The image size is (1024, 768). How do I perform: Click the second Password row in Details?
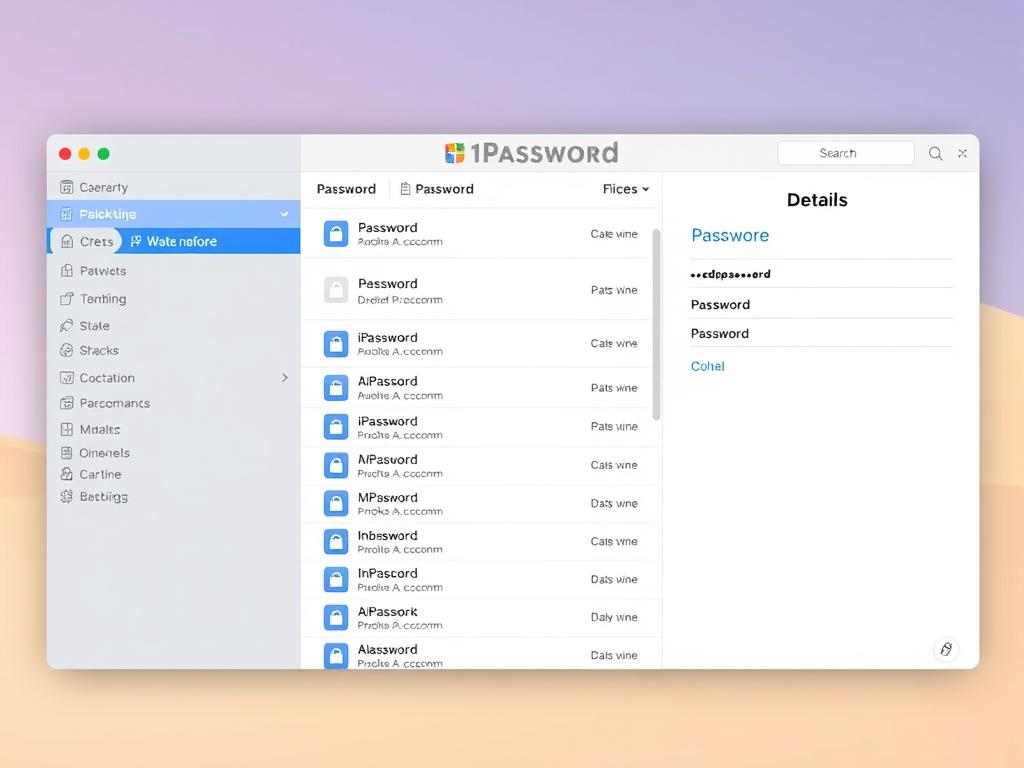[821, 333]
